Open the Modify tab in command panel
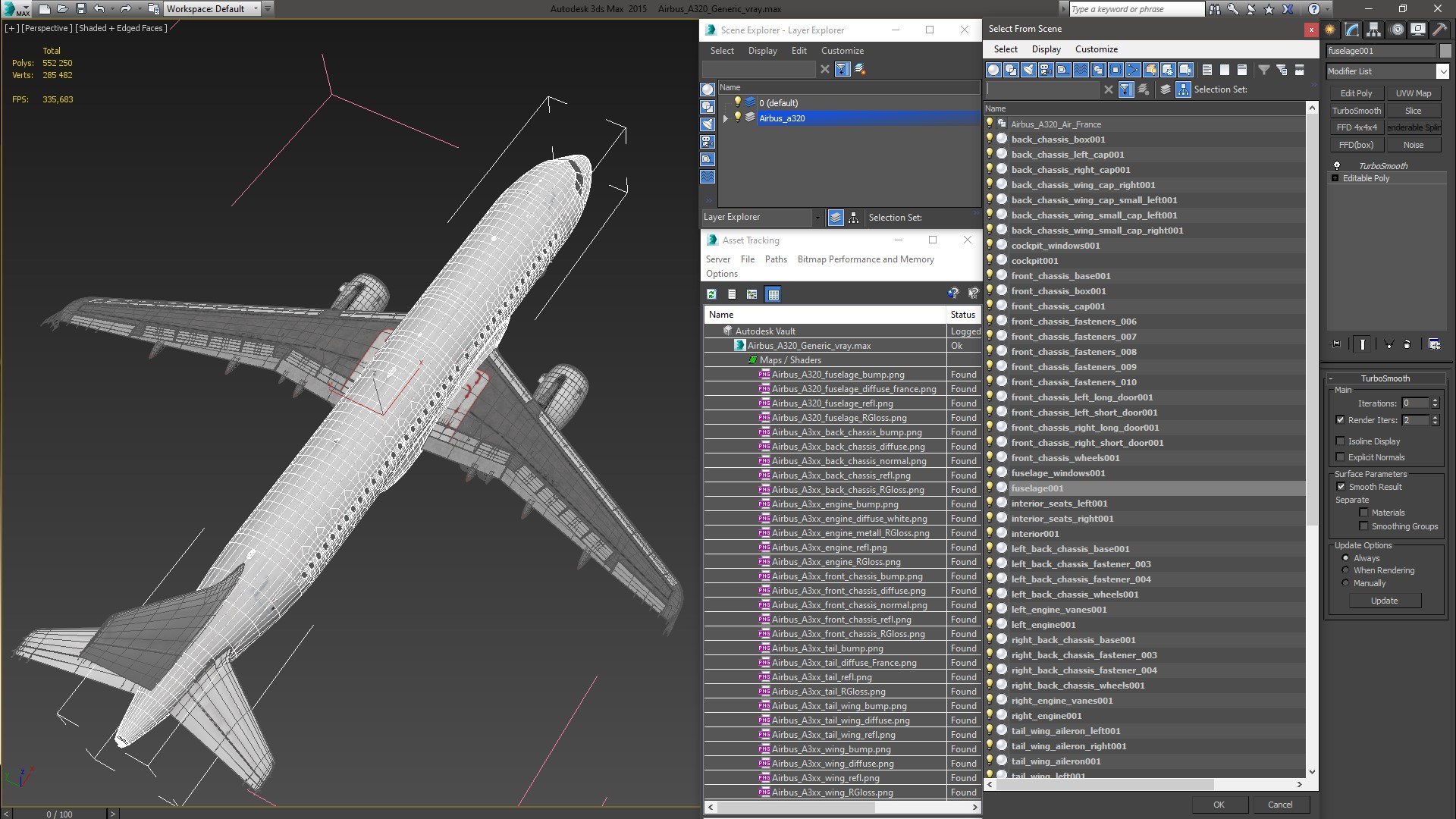 tap(1352, 30)
